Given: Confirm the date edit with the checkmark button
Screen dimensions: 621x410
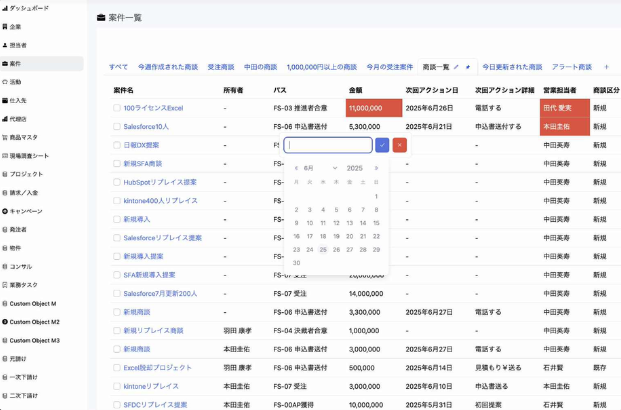Looking at the screenshot, I should pyautogui.click(x=382, y=145).
